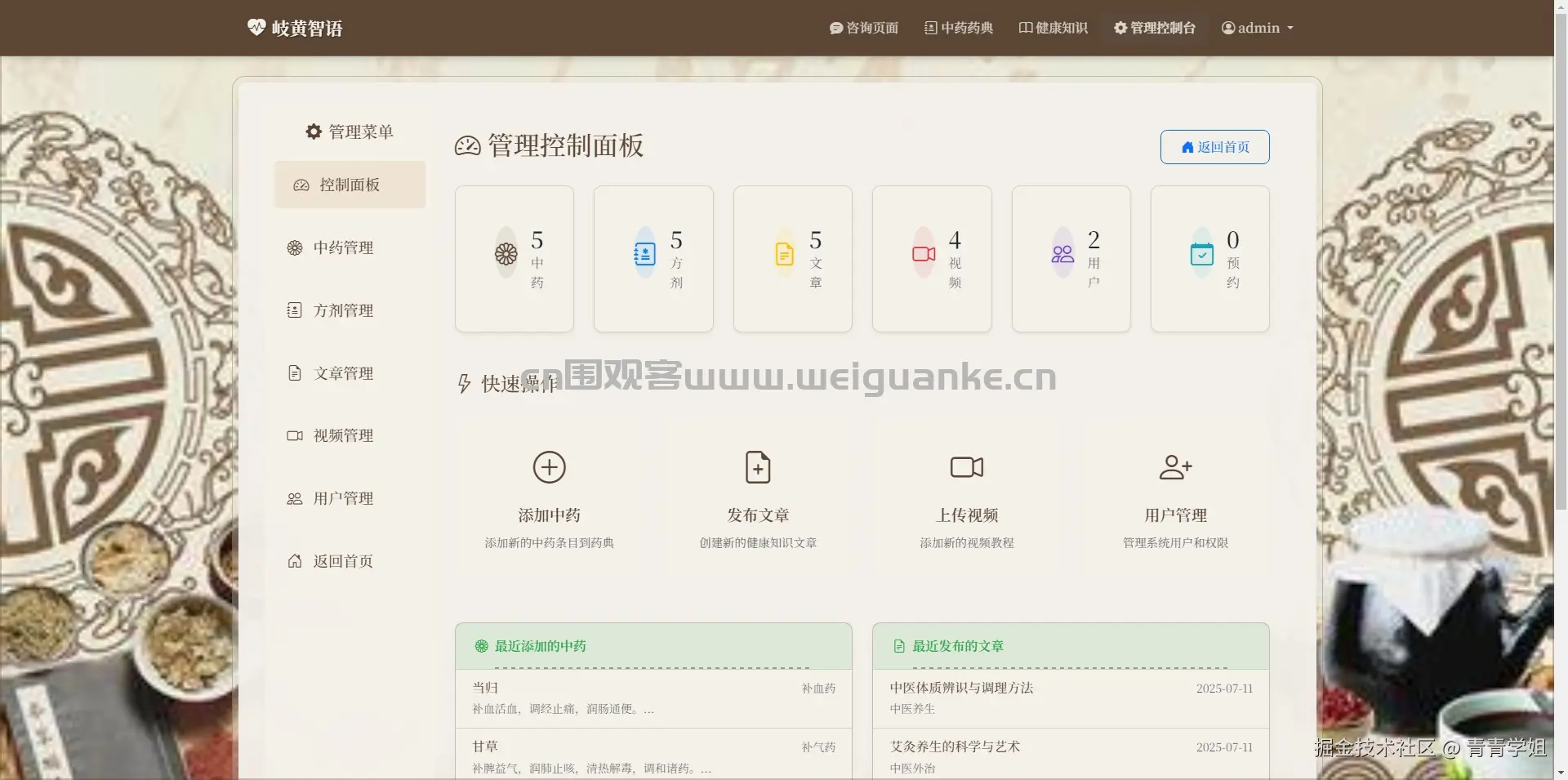The height and width of the screenshot is (780, 1568).
Task: Select 控制面板 in the sidebar menu
Action: pos(350,185)
